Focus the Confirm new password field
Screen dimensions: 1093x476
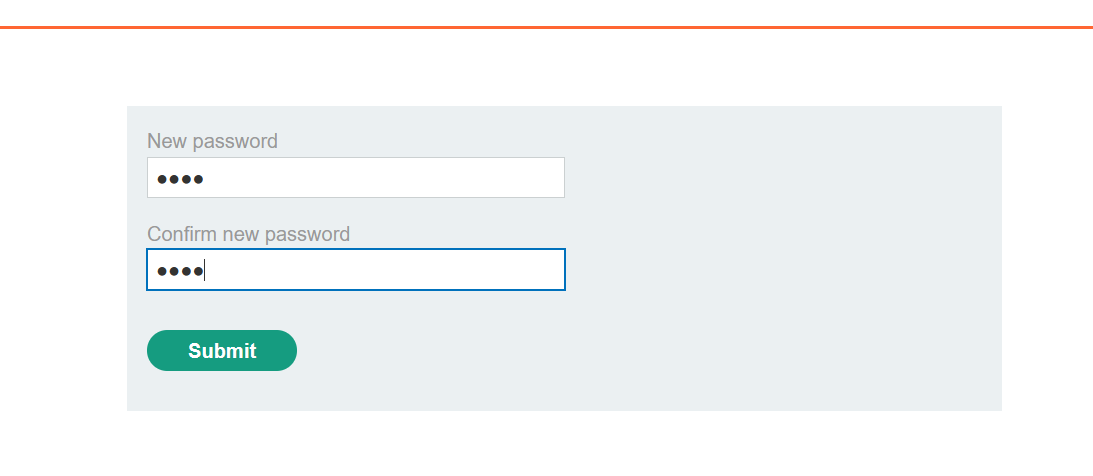(x=355, y=270)
